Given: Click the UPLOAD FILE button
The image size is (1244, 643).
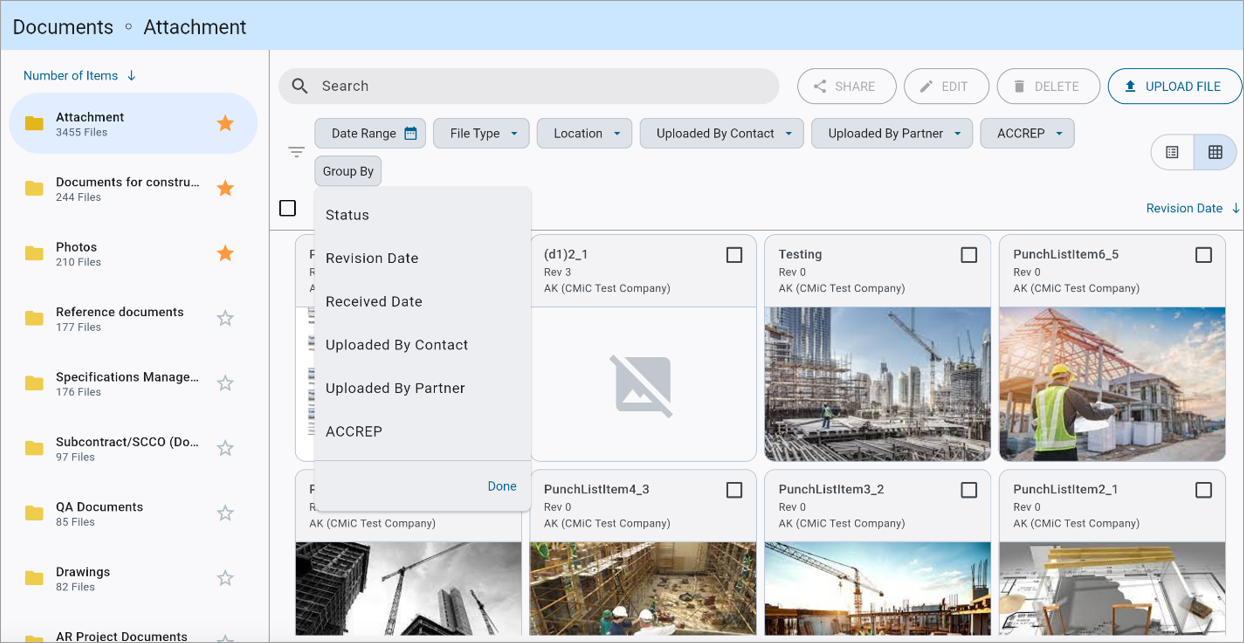Looking at the screenshot, I should click(1173, 87).
